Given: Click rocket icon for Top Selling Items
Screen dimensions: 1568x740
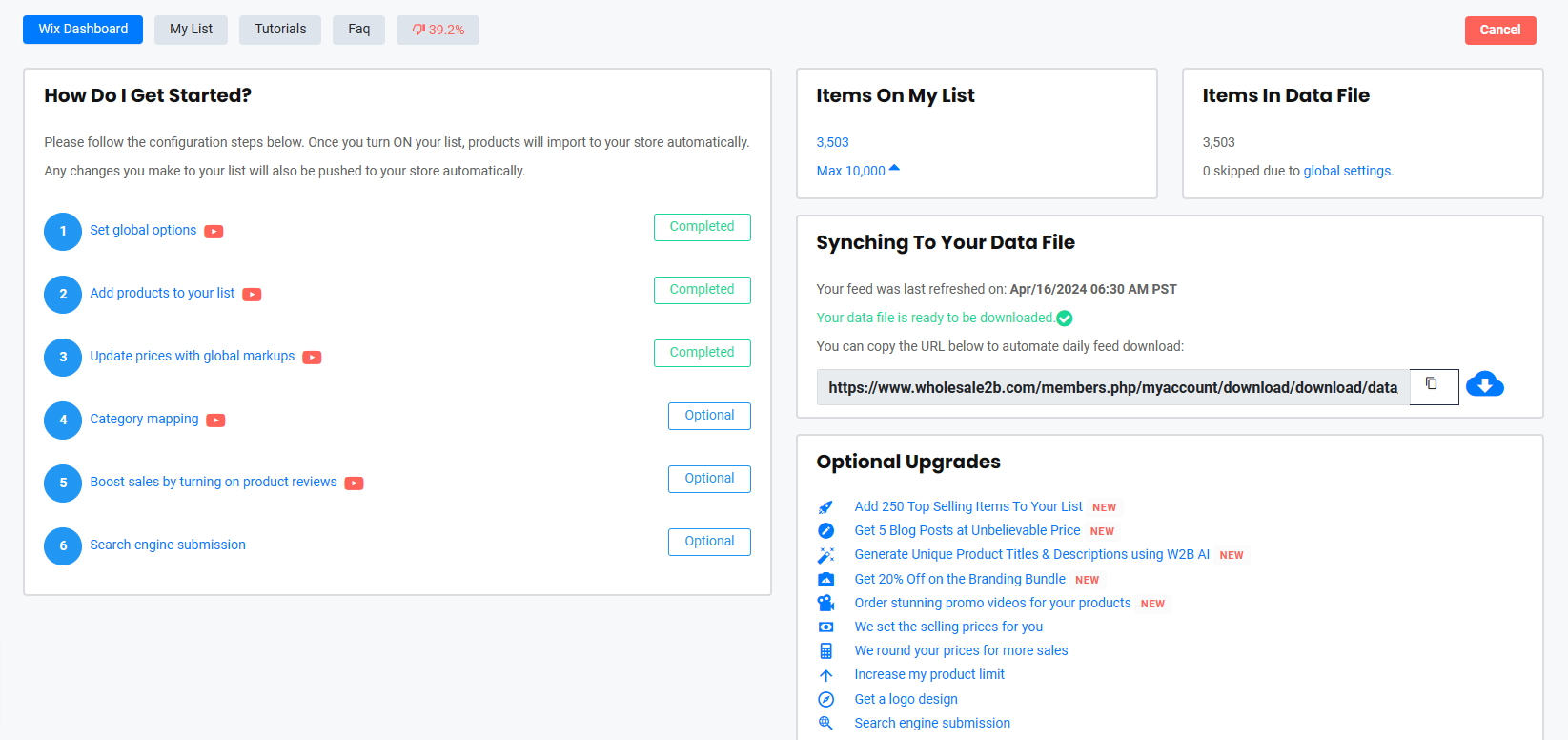Looking at the screenshot, I should click(x=825, y=507).
